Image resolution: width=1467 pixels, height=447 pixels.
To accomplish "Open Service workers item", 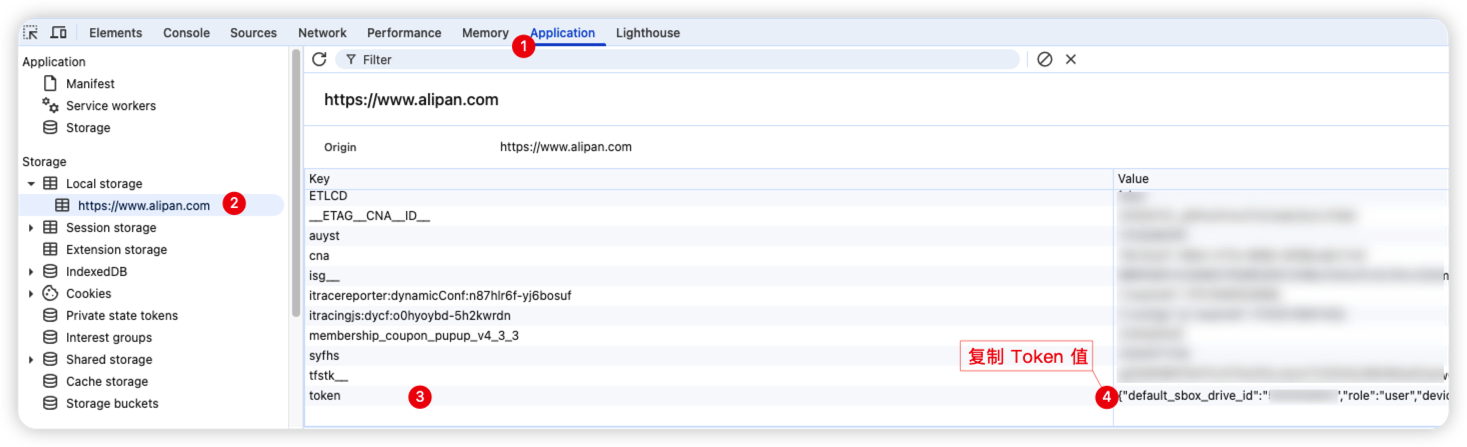I will tap(111, 106).
